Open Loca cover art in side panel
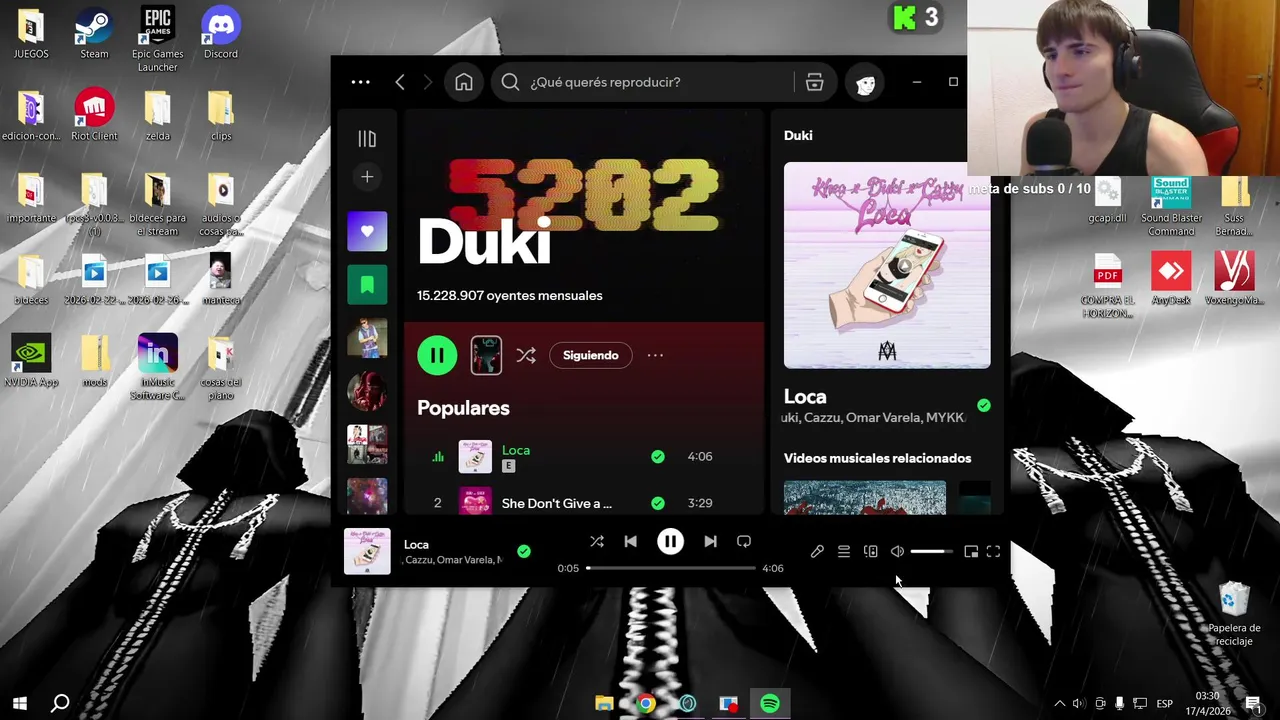The height and width of the screenshot is (720, 1280). pos(887,265)
